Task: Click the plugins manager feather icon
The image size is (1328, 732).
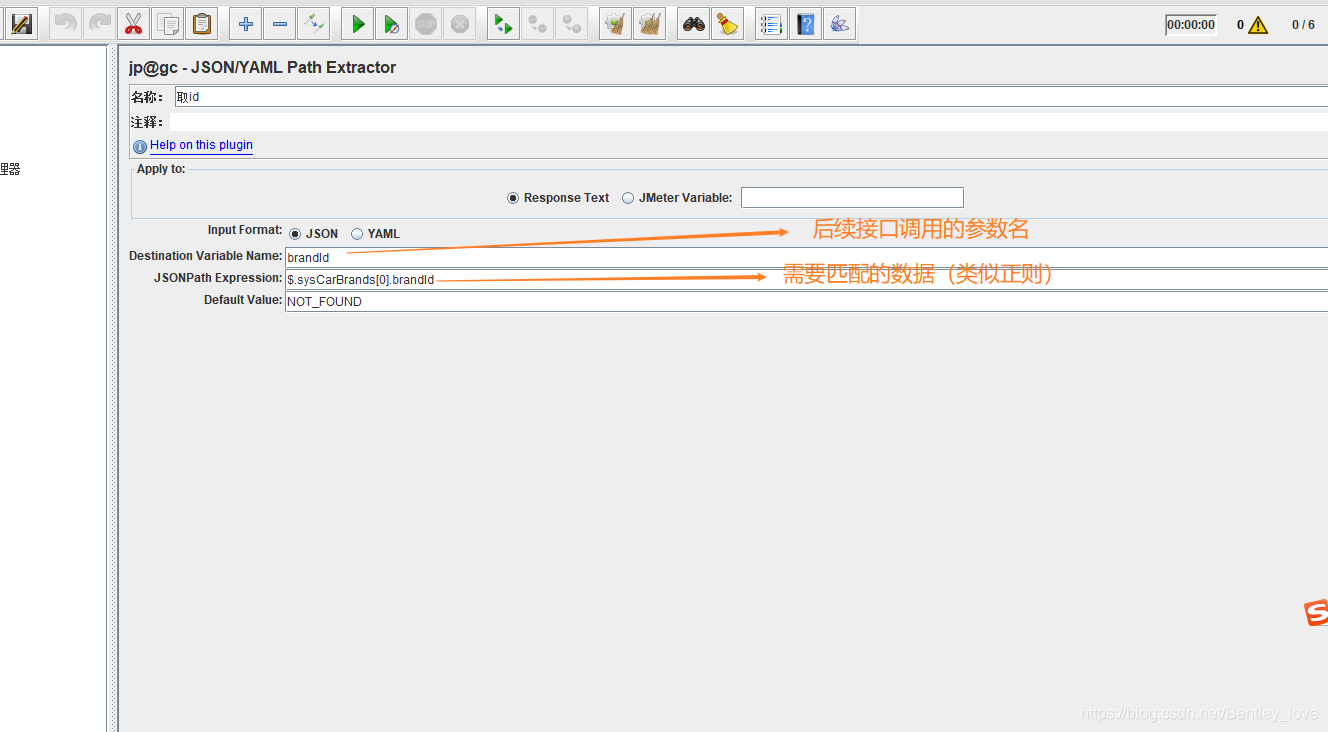Action: (x=839, y=24)
